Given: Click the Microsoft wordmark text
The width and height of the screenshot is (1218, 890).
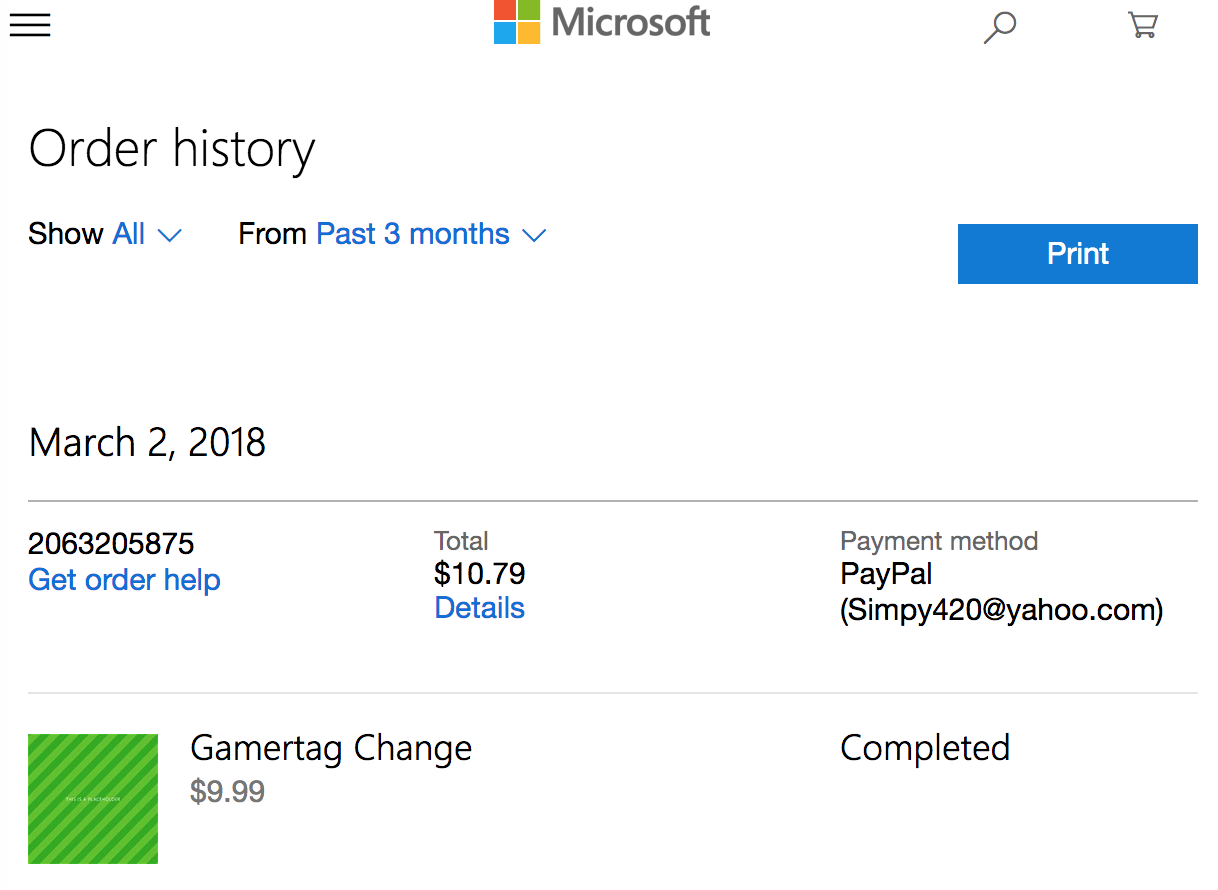Looking at the screenshot, I should pos(630,22).
